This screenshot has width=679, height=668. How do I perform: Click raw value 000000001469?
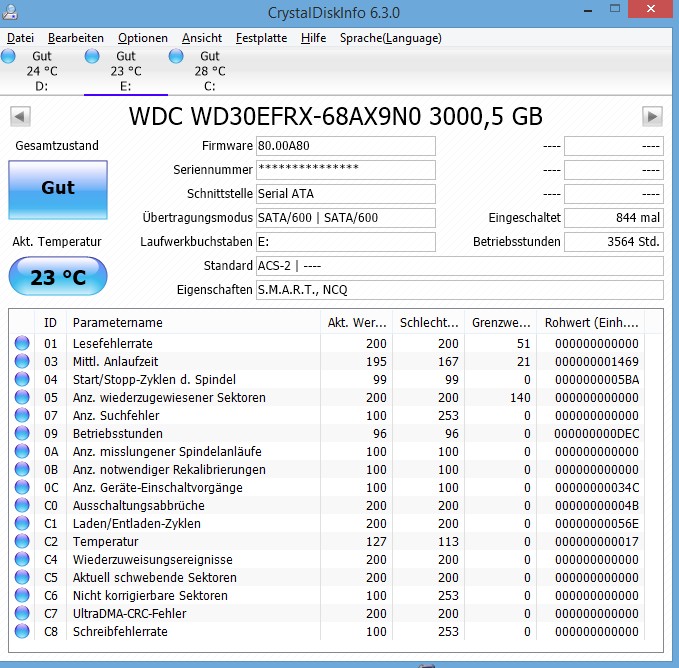597,361
